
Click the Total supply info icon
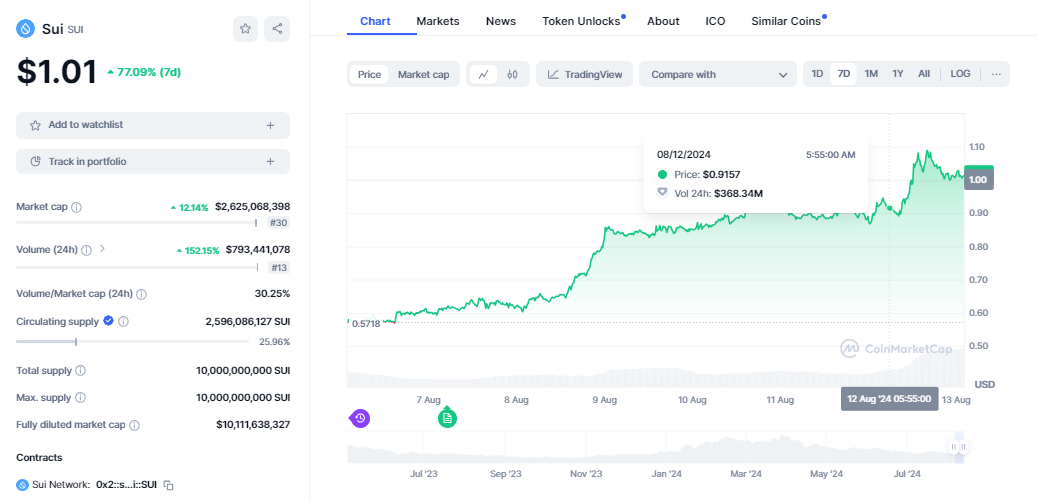(80, 371)
